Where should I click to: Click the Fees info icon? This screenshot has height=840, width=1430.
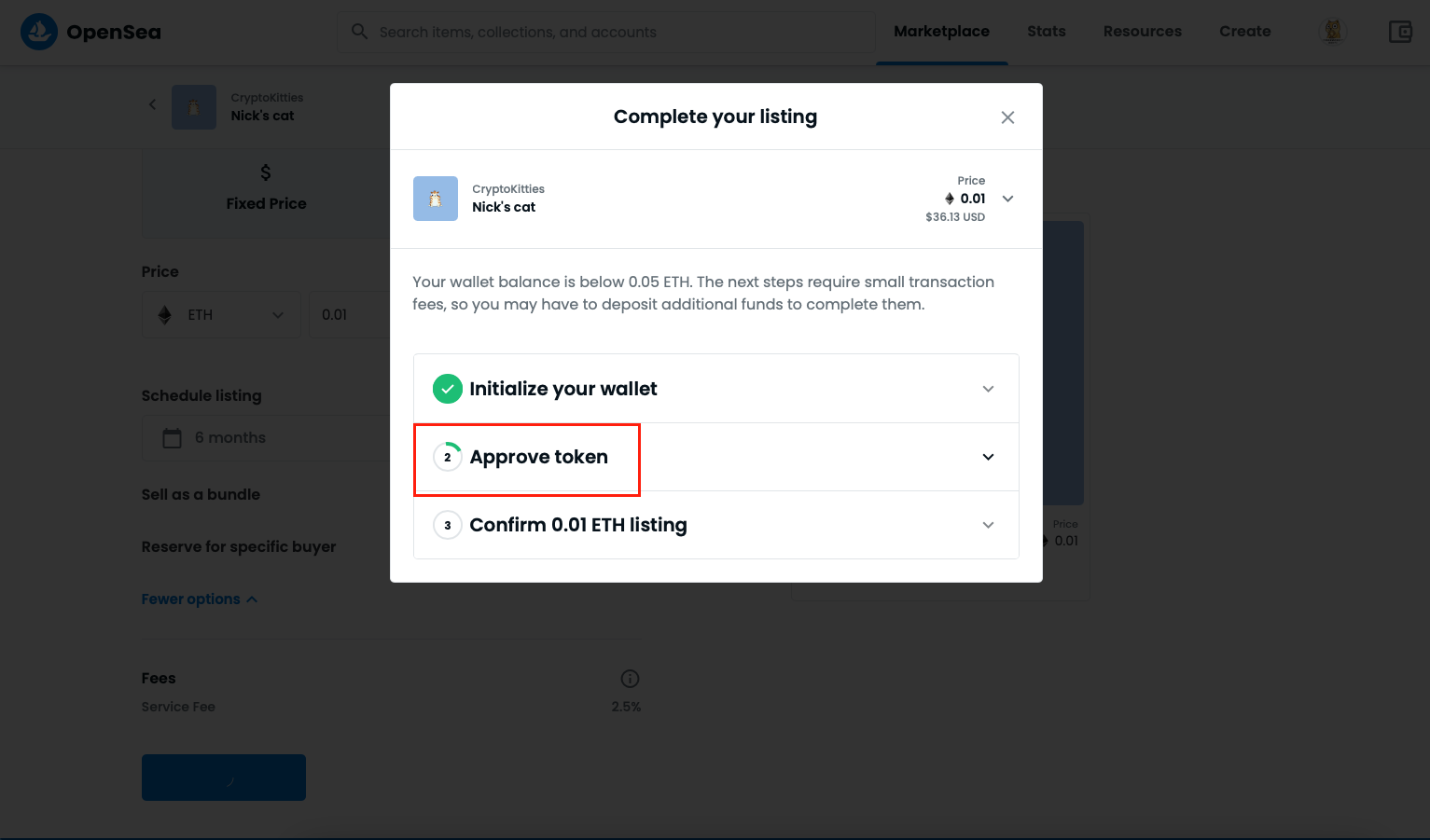[631, 679]
